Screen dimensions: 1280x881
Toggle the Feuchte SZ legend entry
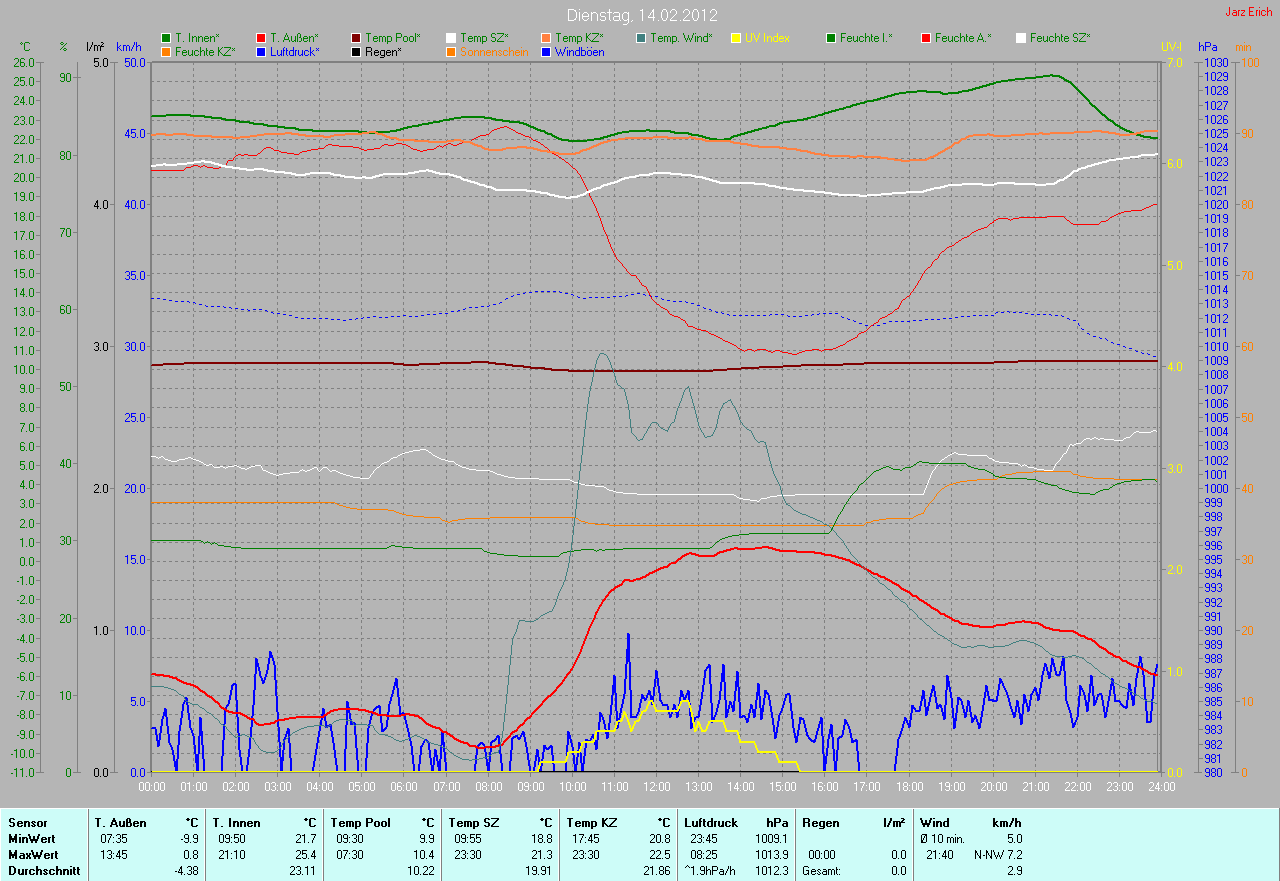tap(1059, 38)
